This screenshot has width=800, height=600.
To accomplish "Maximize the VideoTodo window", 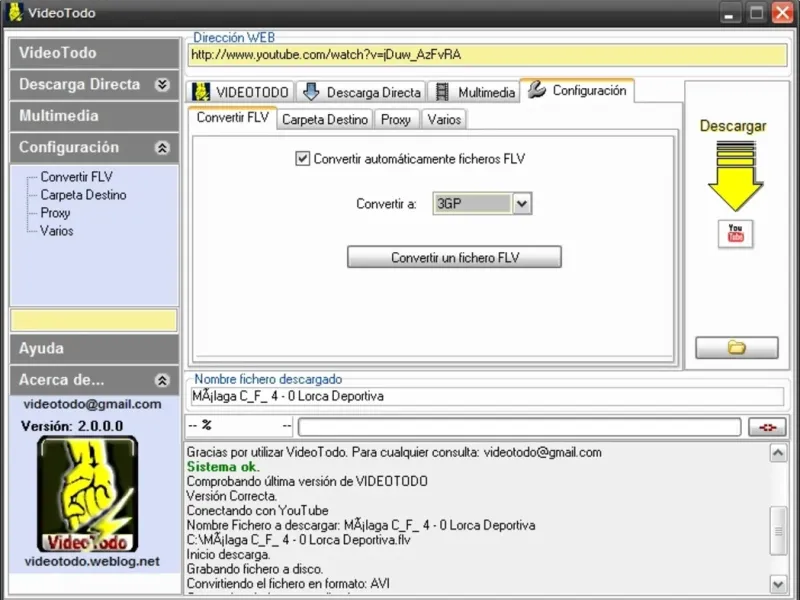I will pyautogui.click(x=757, y=13).
